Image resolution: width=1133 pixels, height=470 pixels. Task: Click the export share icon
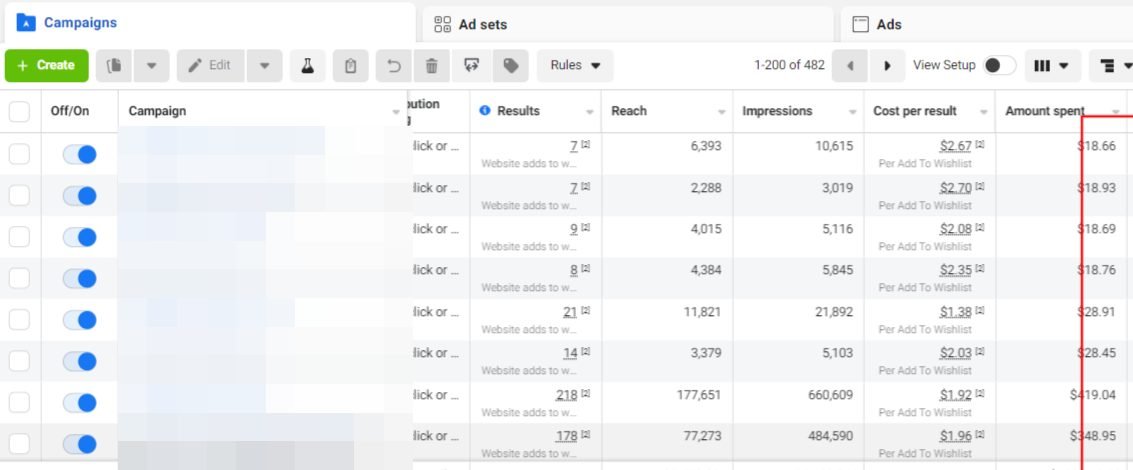pyautogui.click(x=472, y=66)
